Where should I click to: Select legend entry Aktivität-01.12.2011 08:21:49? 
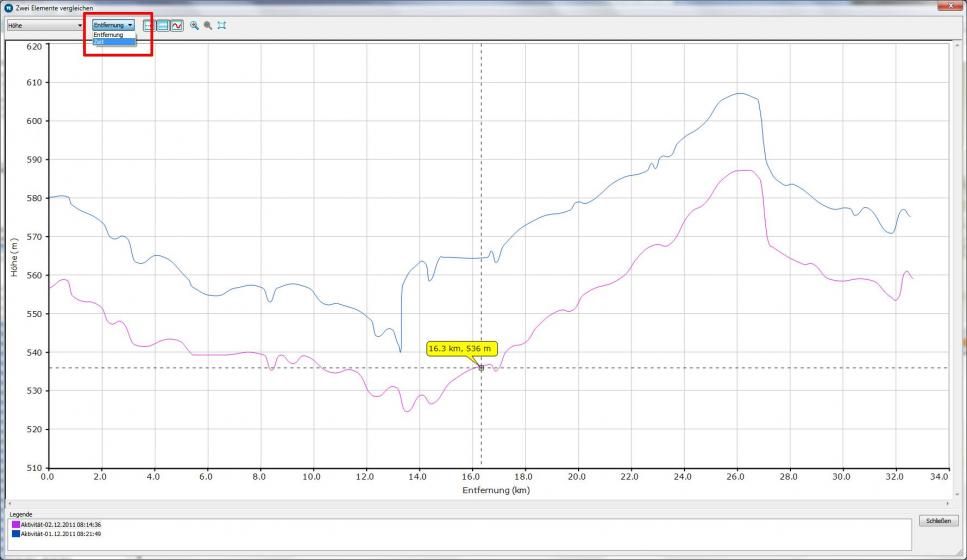60,533
